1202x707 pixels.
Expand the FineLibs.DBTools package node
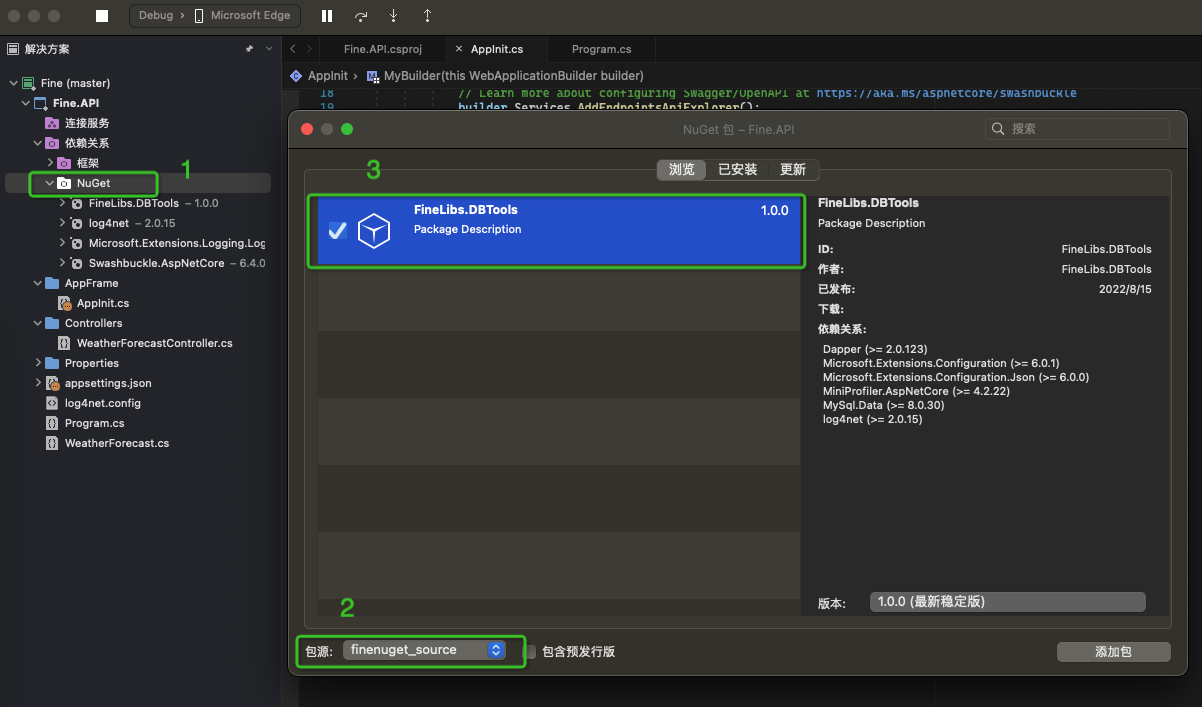[x=62, y=203]
